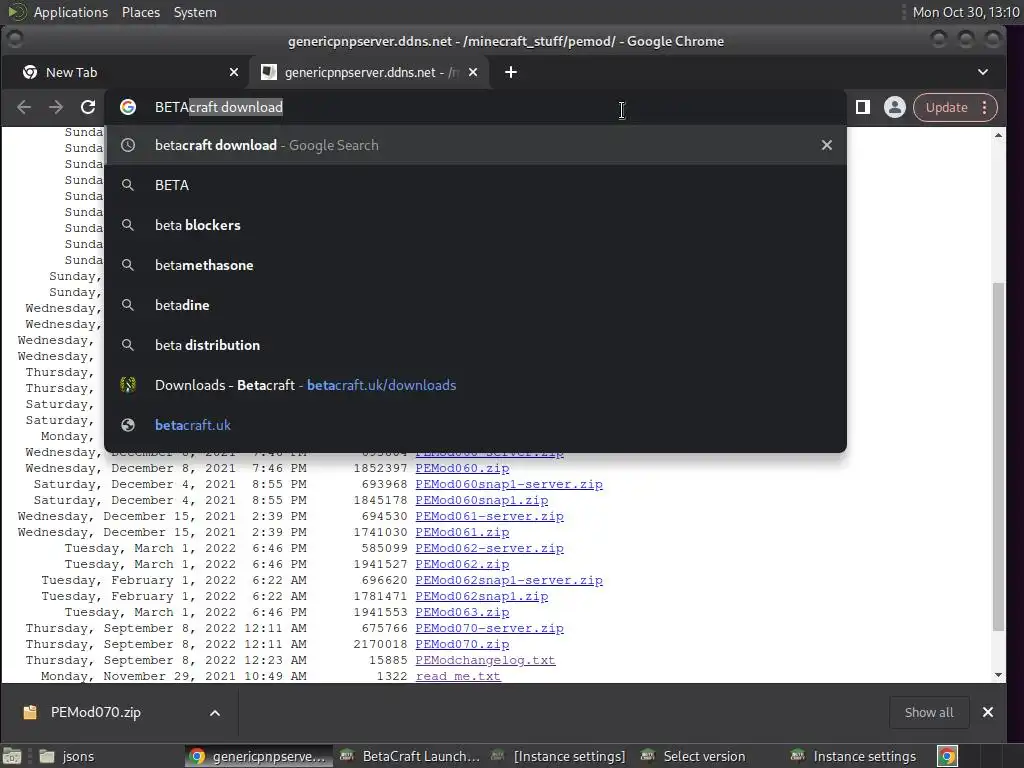This screenshot has height=768, width=1024.
Task: Download PEMod062snap1-server.zip
Action: (509, 581)
